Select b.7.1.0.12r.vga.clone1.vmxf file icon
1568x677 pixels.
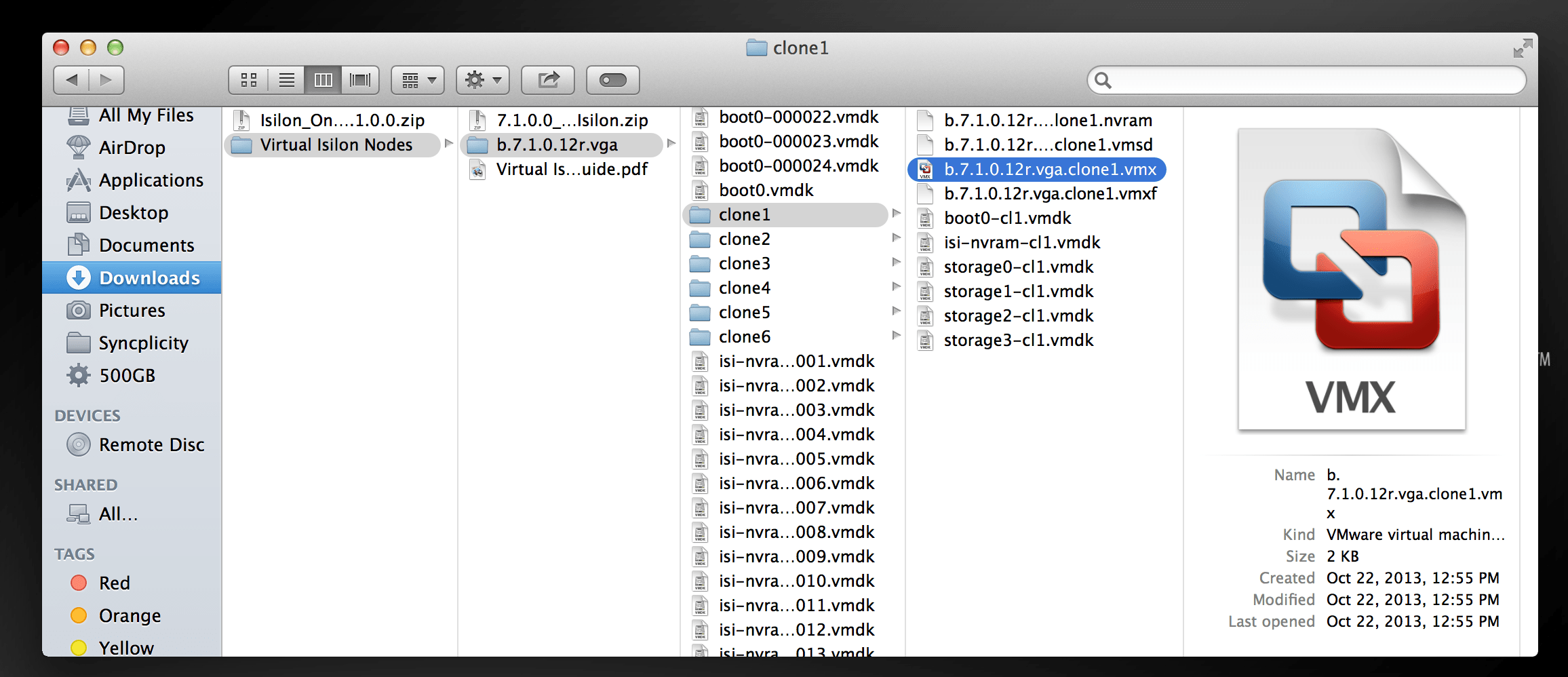925,194
